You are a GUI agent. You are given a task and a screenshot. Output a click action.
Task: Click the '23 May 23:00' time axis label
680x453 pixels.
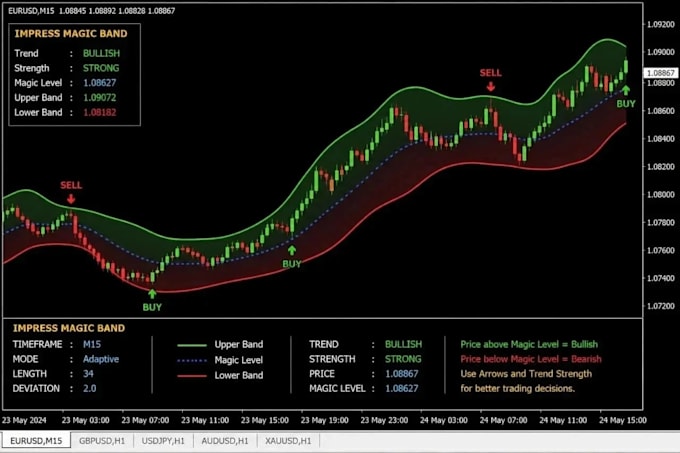click(384, 420)
